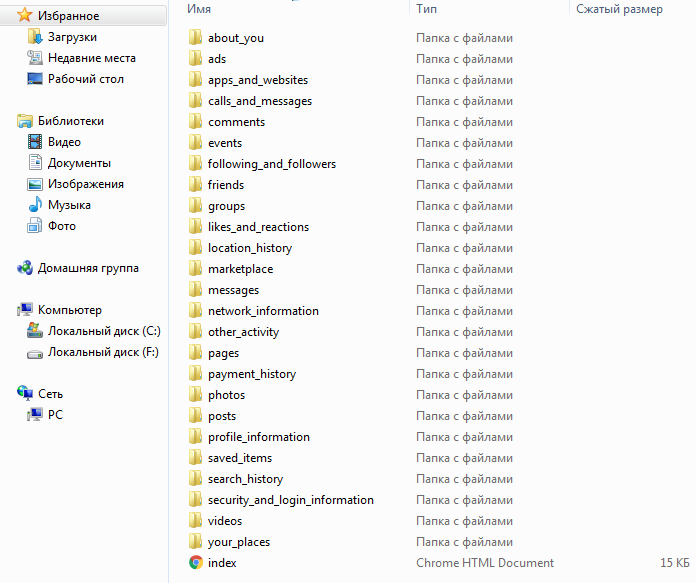This screenshot has height=583, width=696.
Task: Select the comments folder name
Action: click(x=236, y=122)
